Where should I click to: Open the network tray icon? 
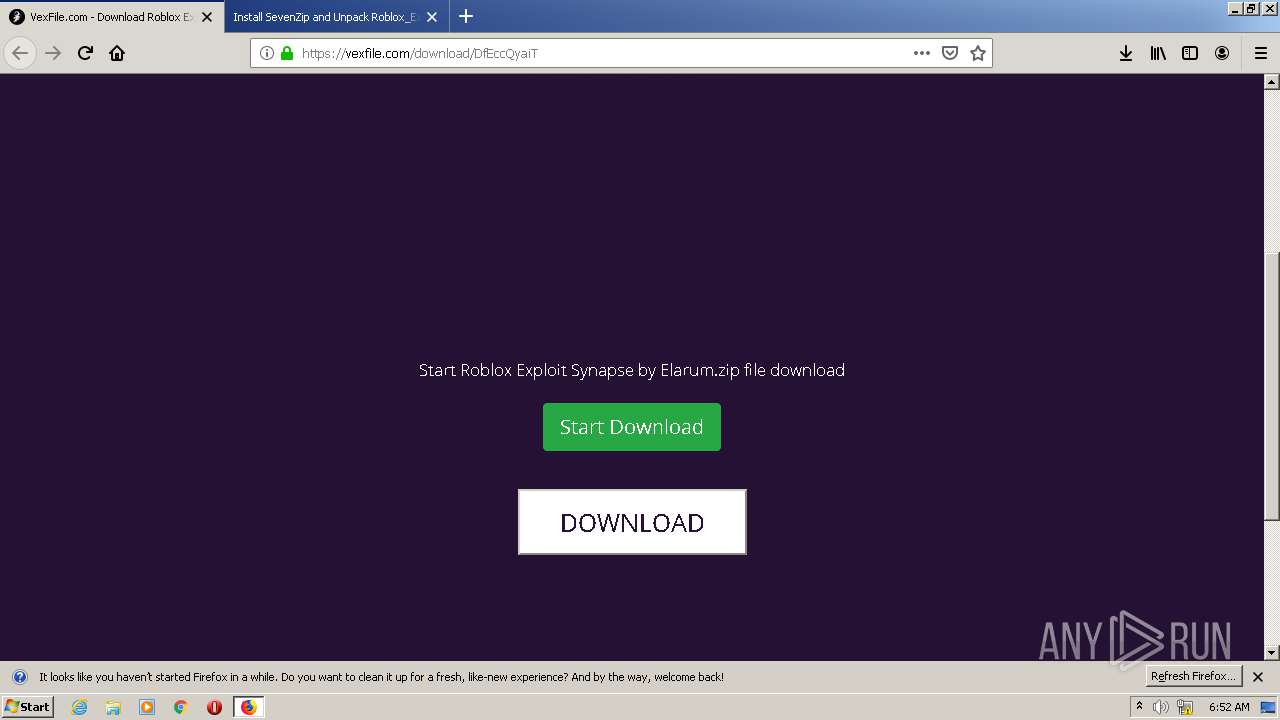click(x=1185, y=707)
